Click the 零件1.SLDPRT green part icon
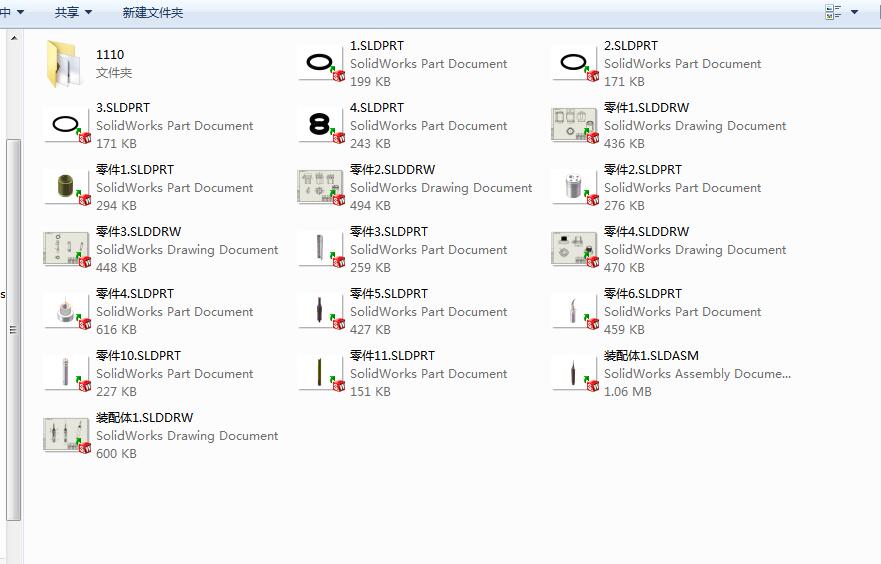This screenshot has width=881, height=564. (67, 187)
